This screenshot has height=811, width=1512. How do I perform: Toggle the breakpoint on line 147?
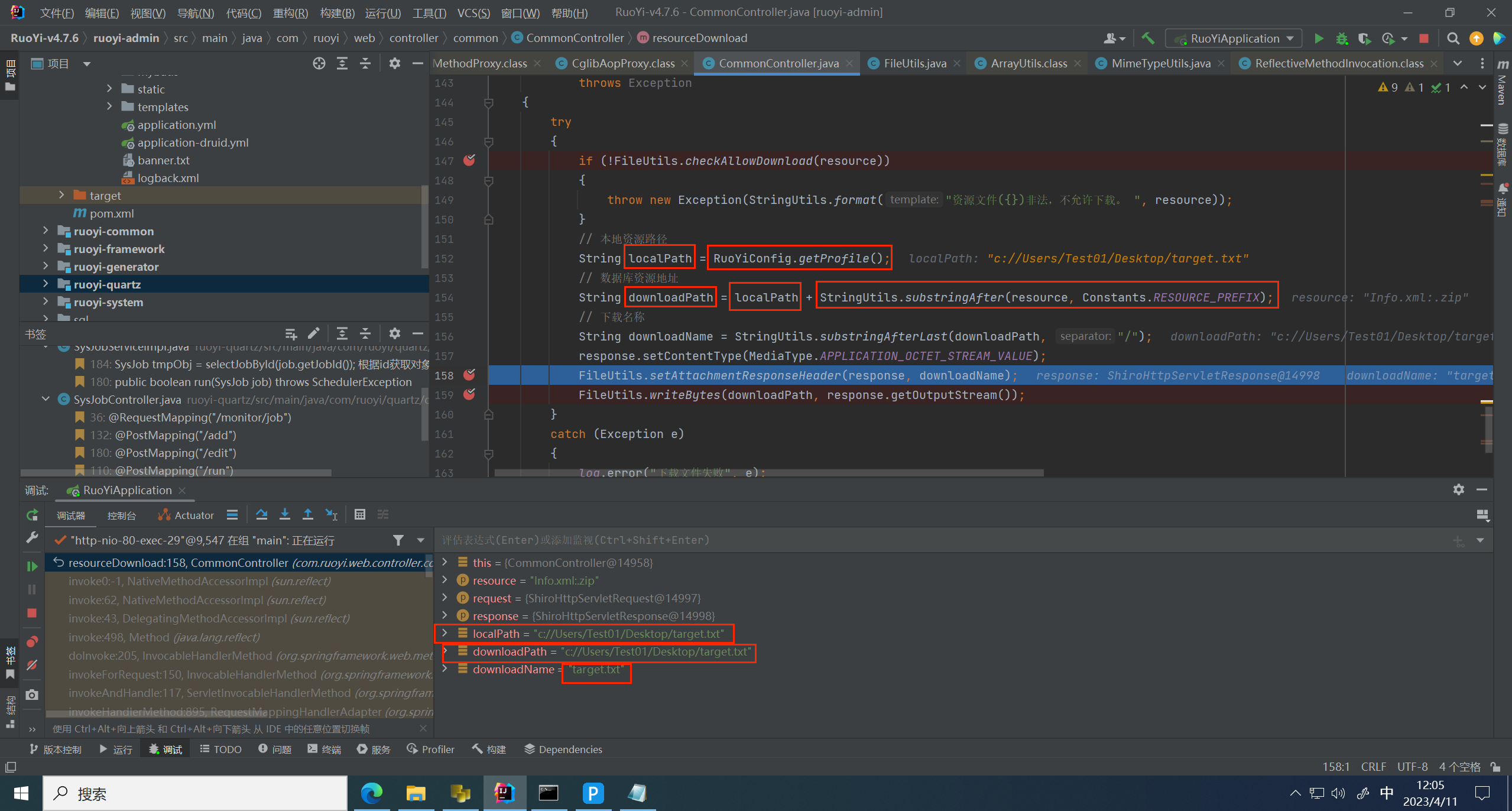coord(469,161)
